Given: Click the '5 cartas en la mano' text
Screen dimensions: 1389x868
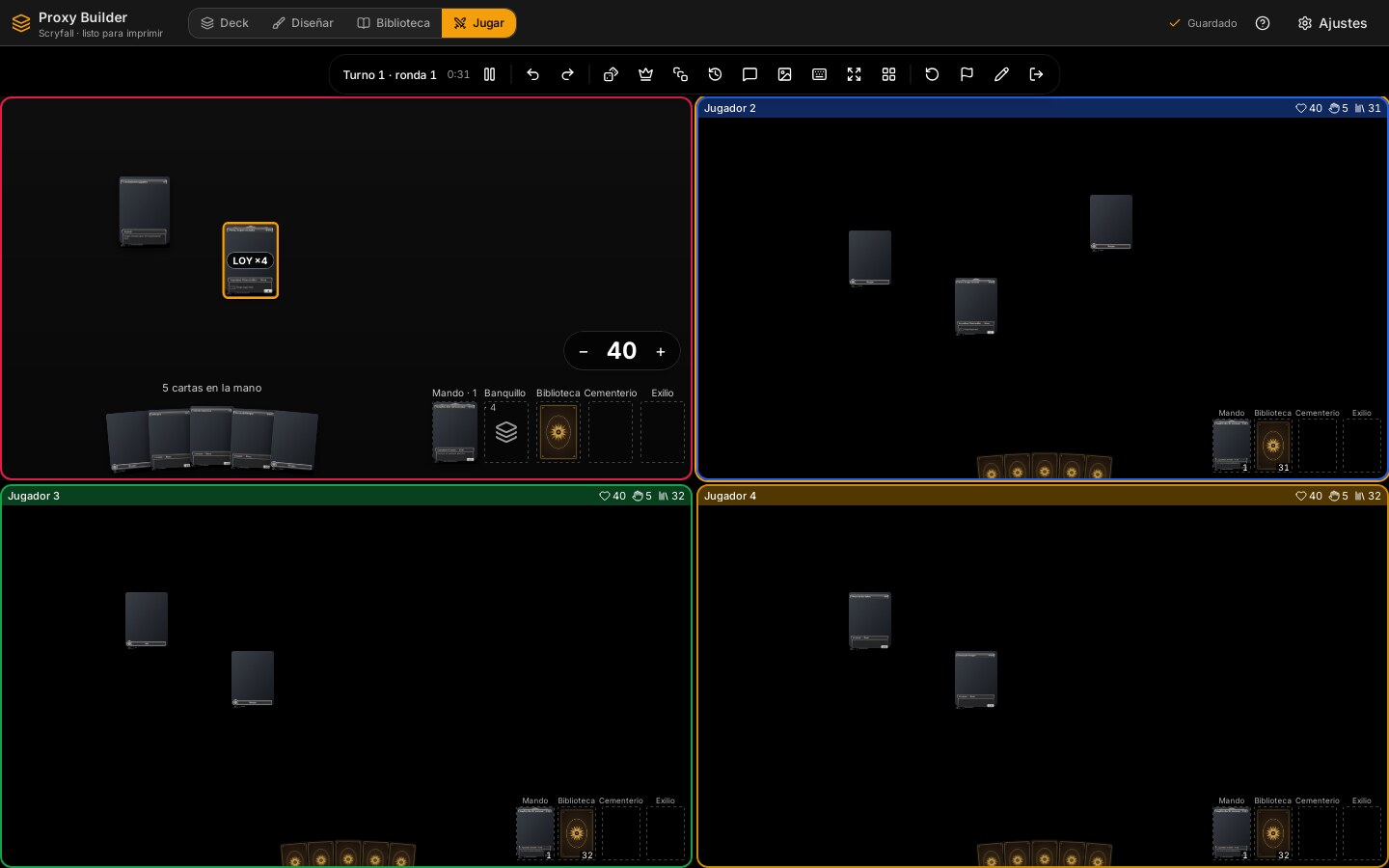Looking at the screenshot, I should 212,388.
